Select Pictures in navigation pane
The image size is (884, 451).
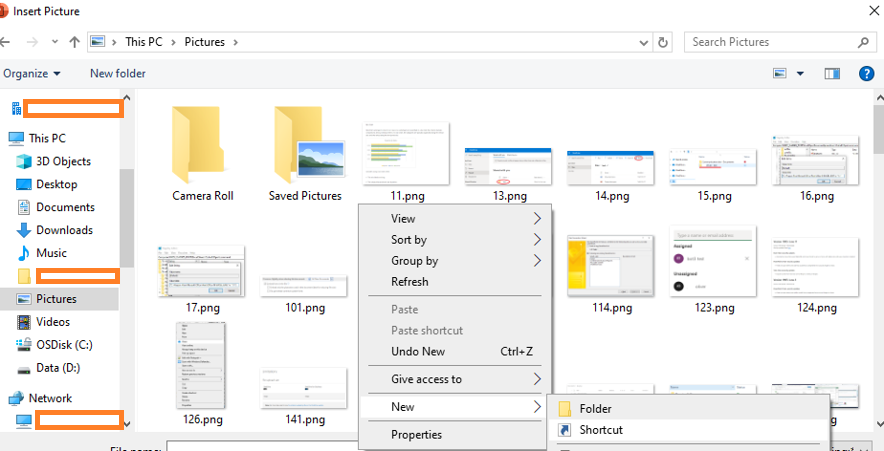[56, 299]
